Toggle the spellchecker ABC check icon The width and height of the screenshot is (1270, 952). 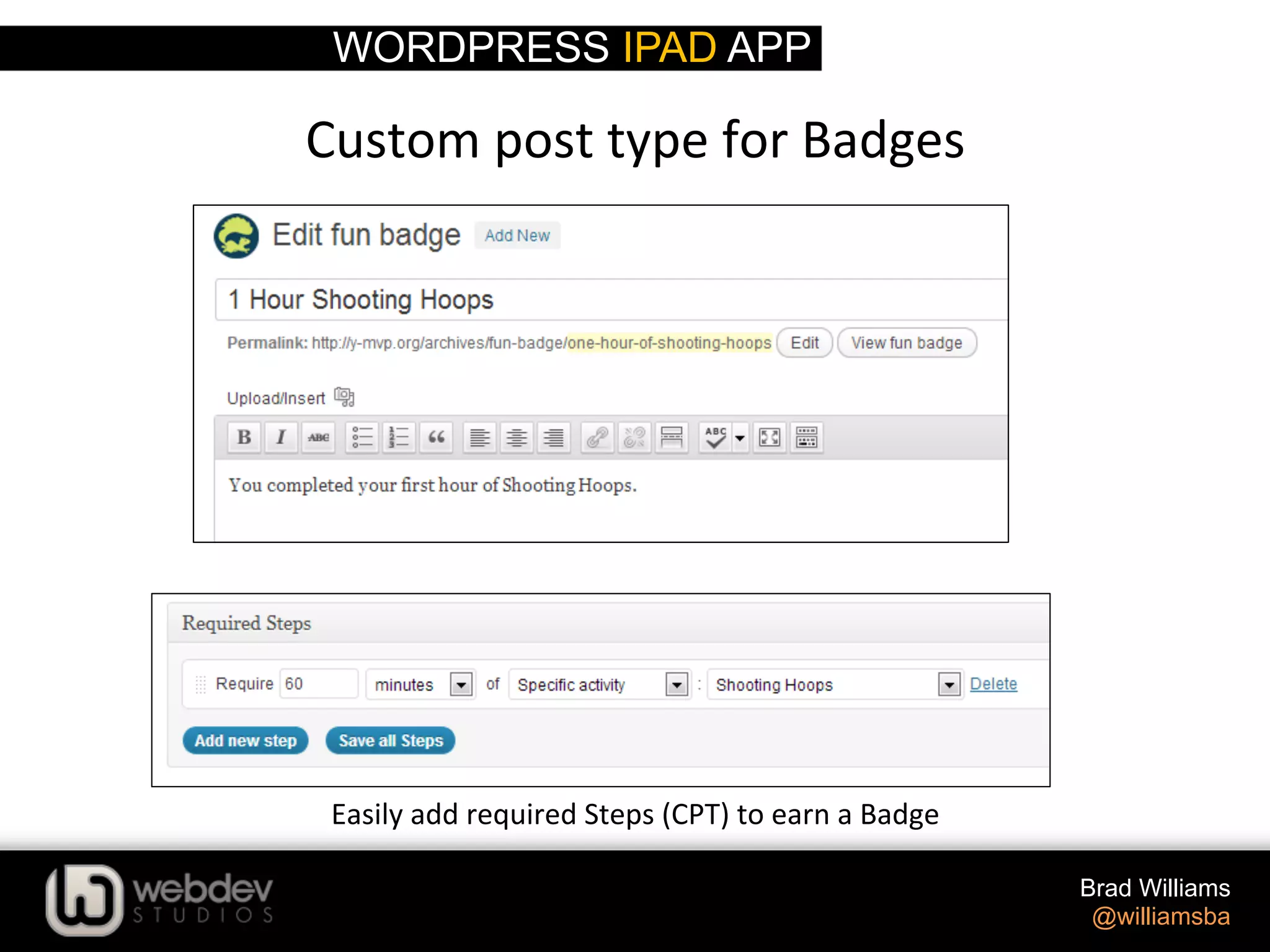point(716,438)
